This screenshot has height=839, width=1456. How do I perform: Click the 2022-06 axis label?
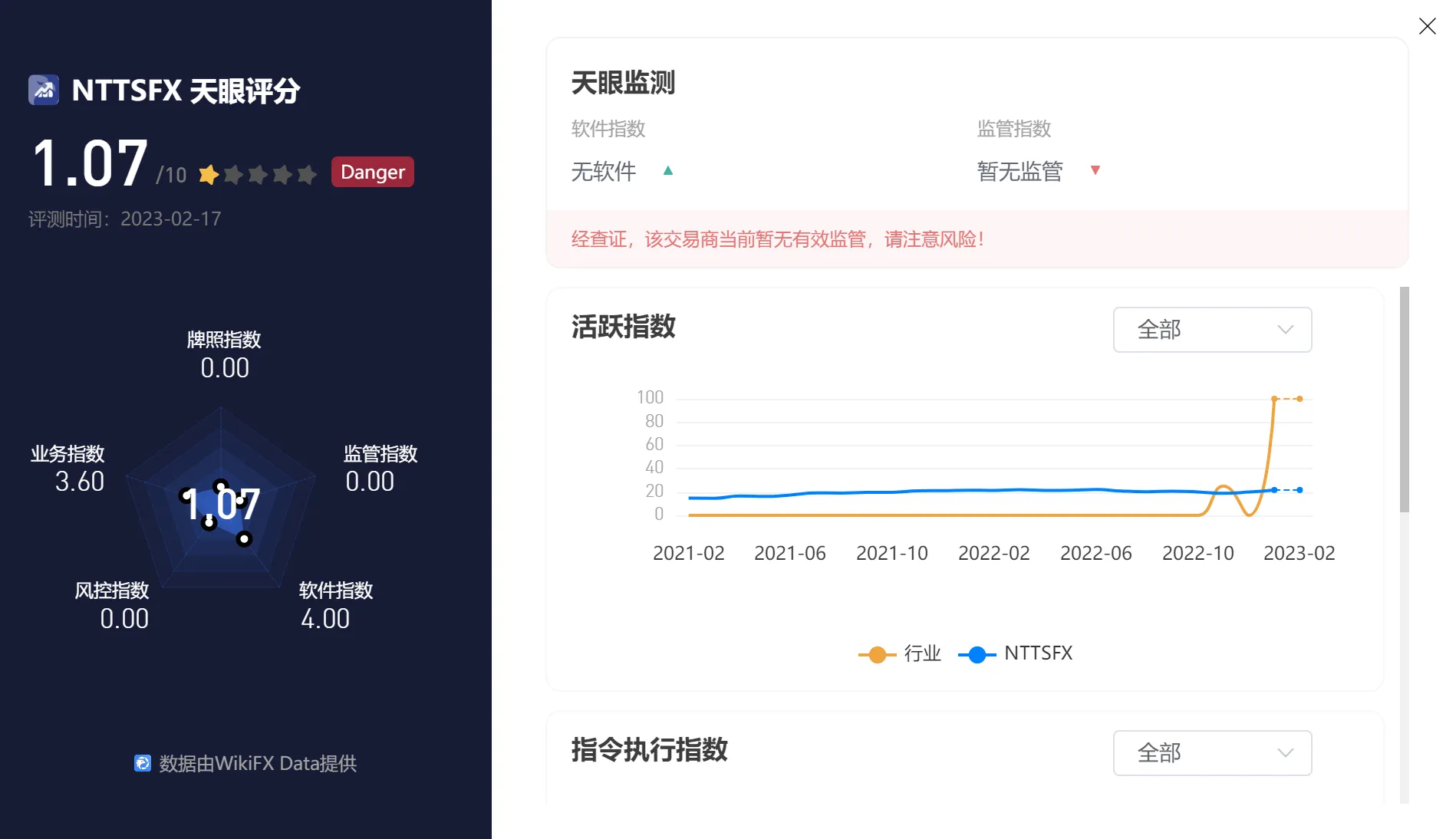click(x=1095, y=553)
